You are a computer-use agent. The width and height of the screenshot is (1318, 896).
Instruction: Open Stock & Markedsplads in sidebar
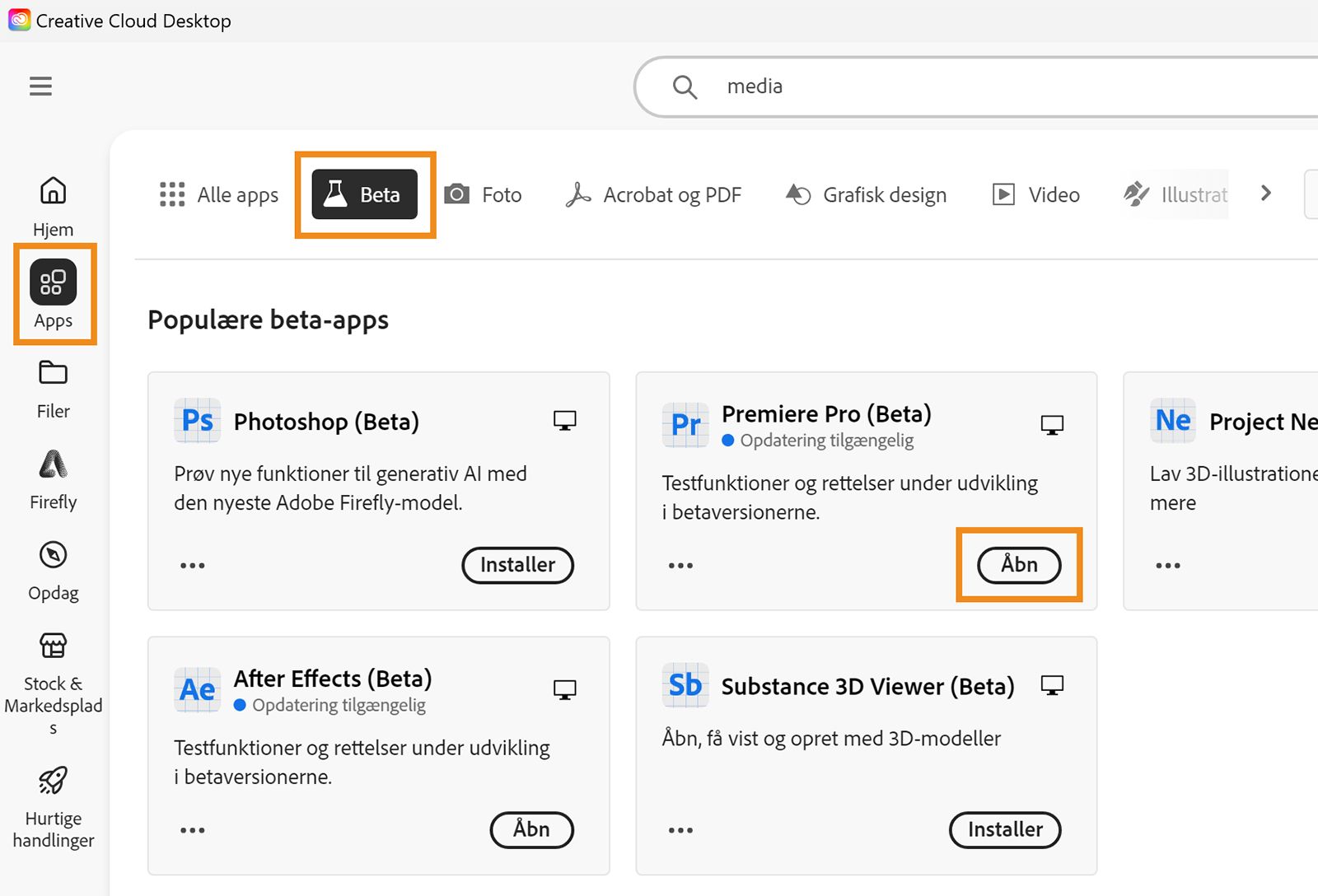coord(54,683)
